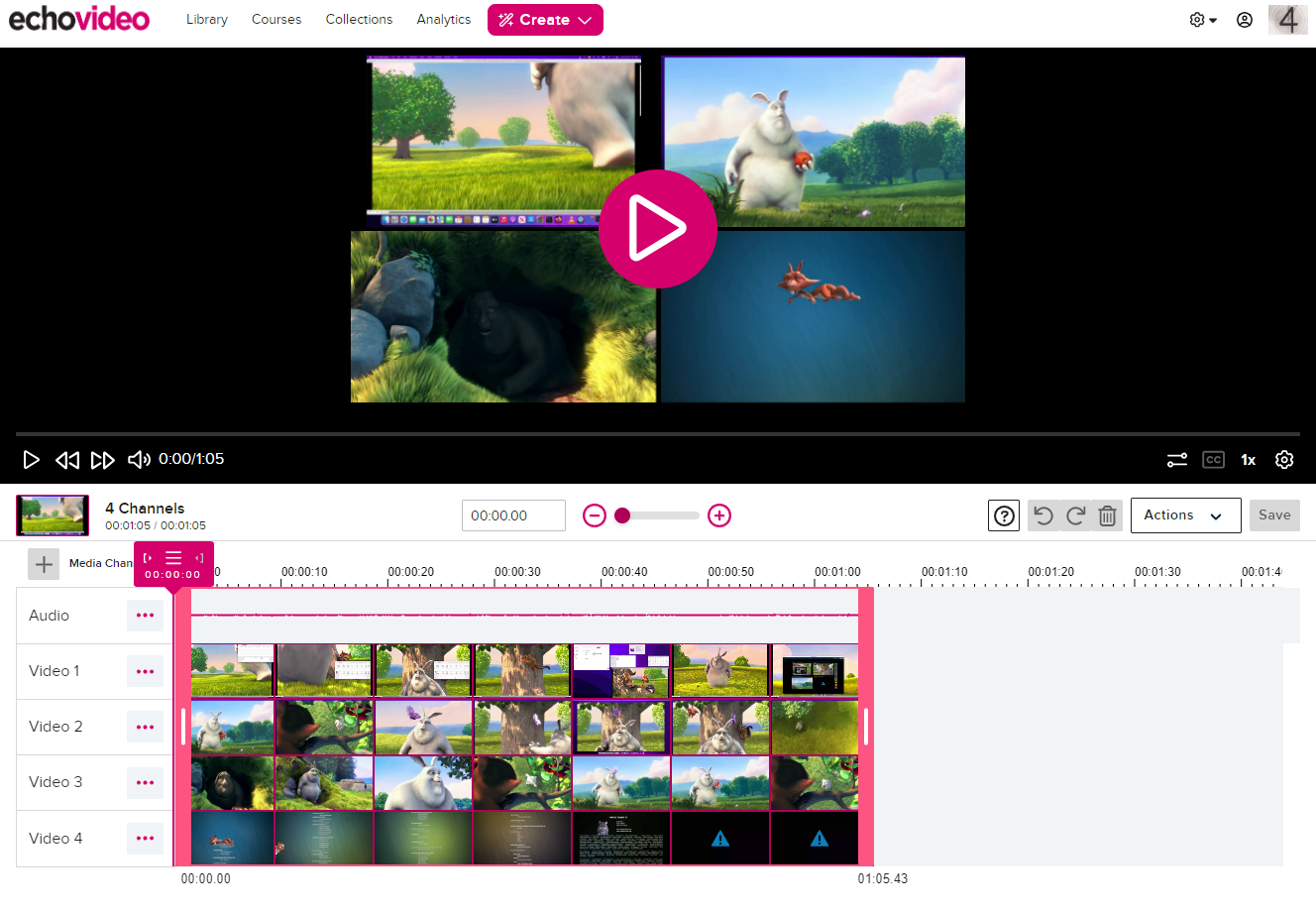The width and height of the screenshot is (1316, 913).
Task: Click the last warning icon in Video 4 track
Action: pos(820,839)
